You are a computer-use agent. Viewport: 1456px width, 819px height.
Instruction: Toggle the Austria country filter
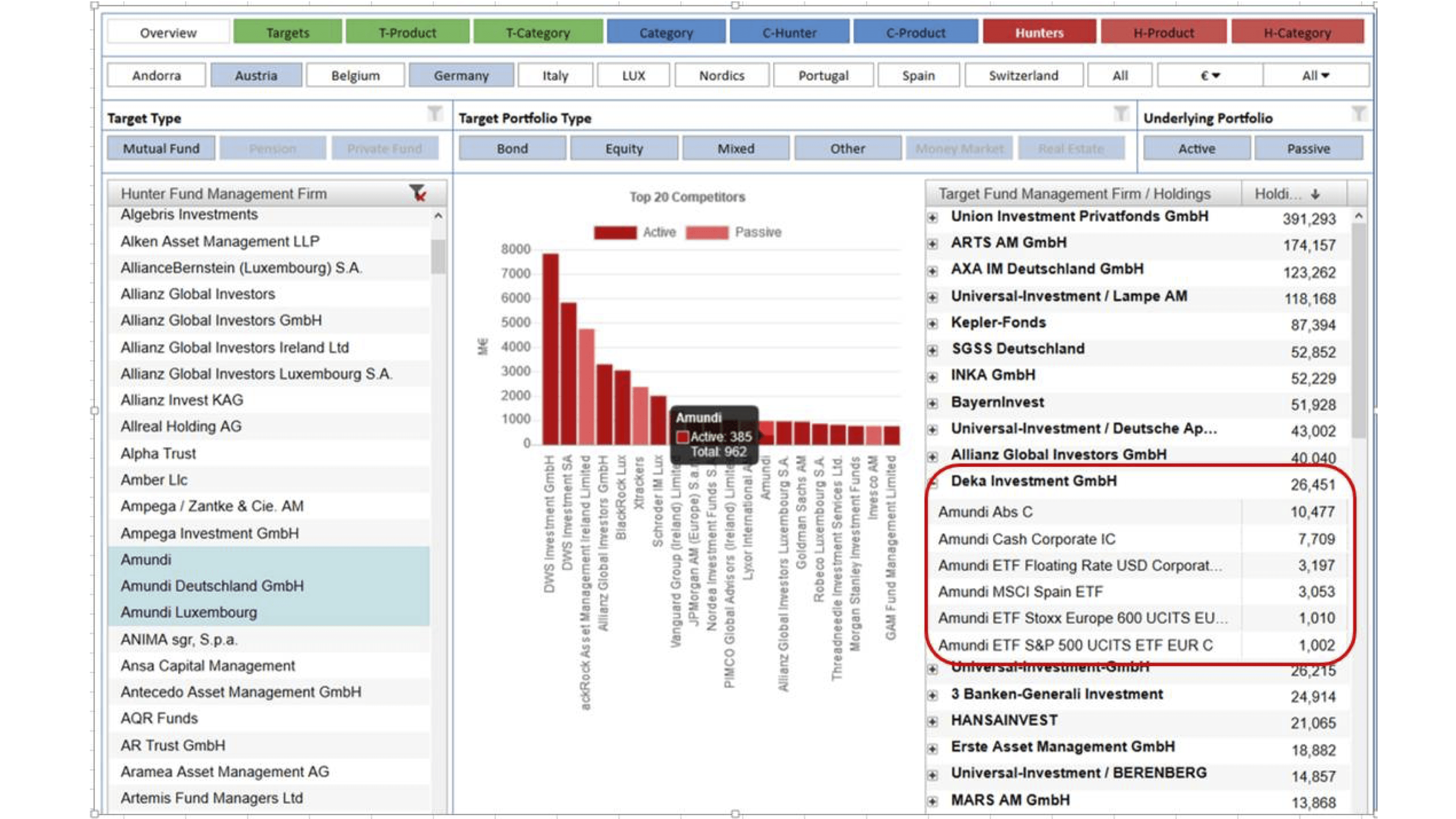click(256, 75)
